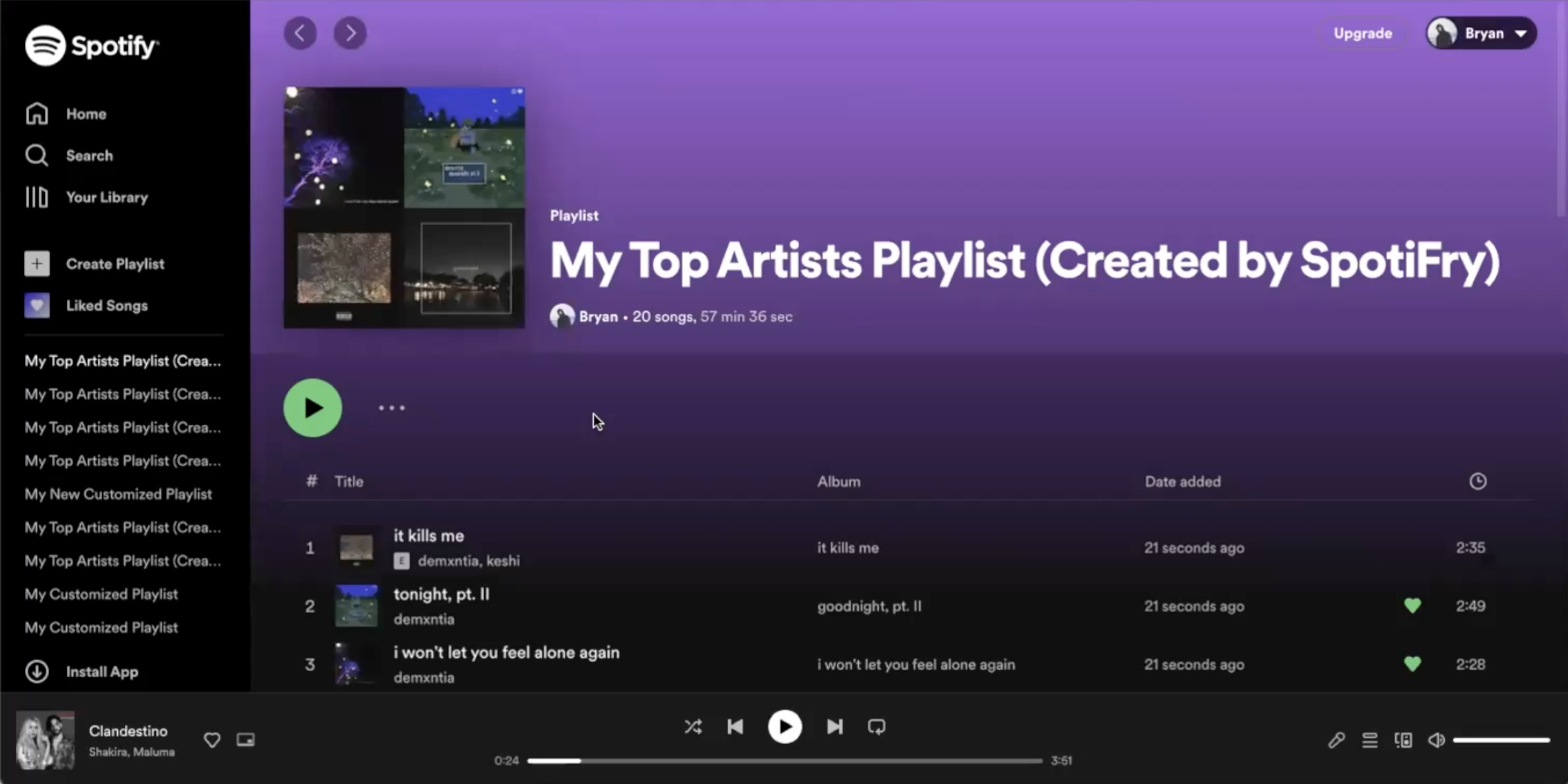This screenshot has height=784, width=1568.
Task: Open the Lyrics view
Action: click(x=1337, y=740)
